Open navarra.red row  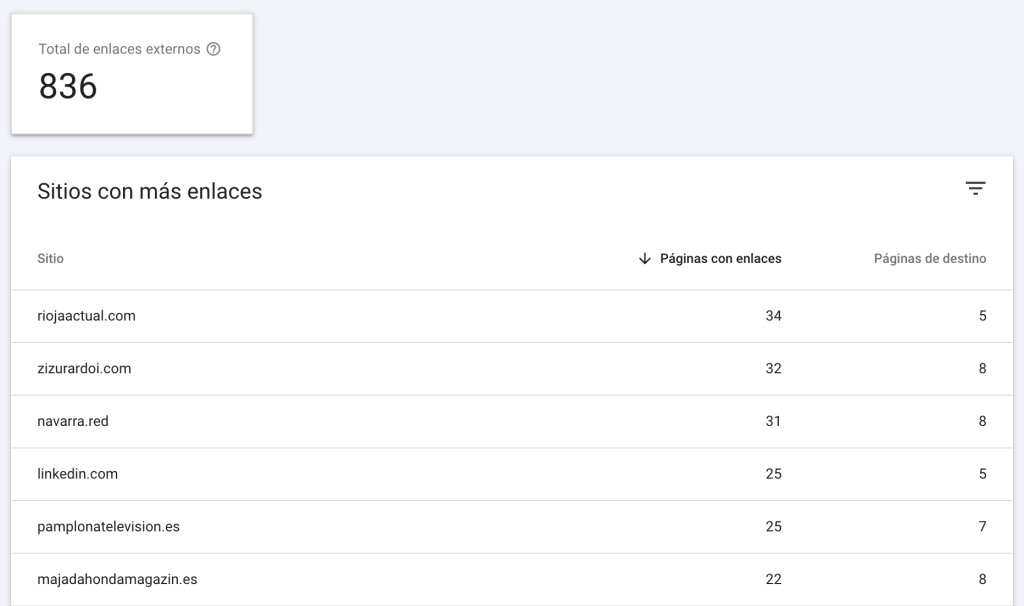(x=512, y=422)
